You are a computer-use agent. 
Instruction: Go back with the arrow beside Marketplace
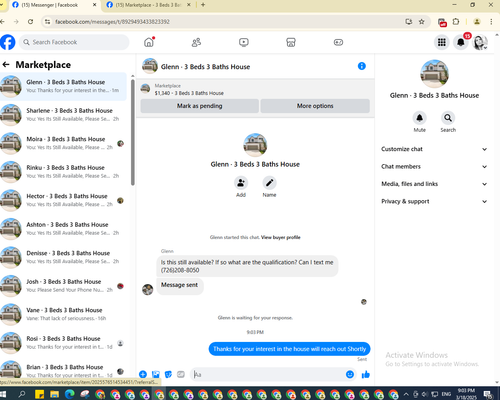(6, 64)
